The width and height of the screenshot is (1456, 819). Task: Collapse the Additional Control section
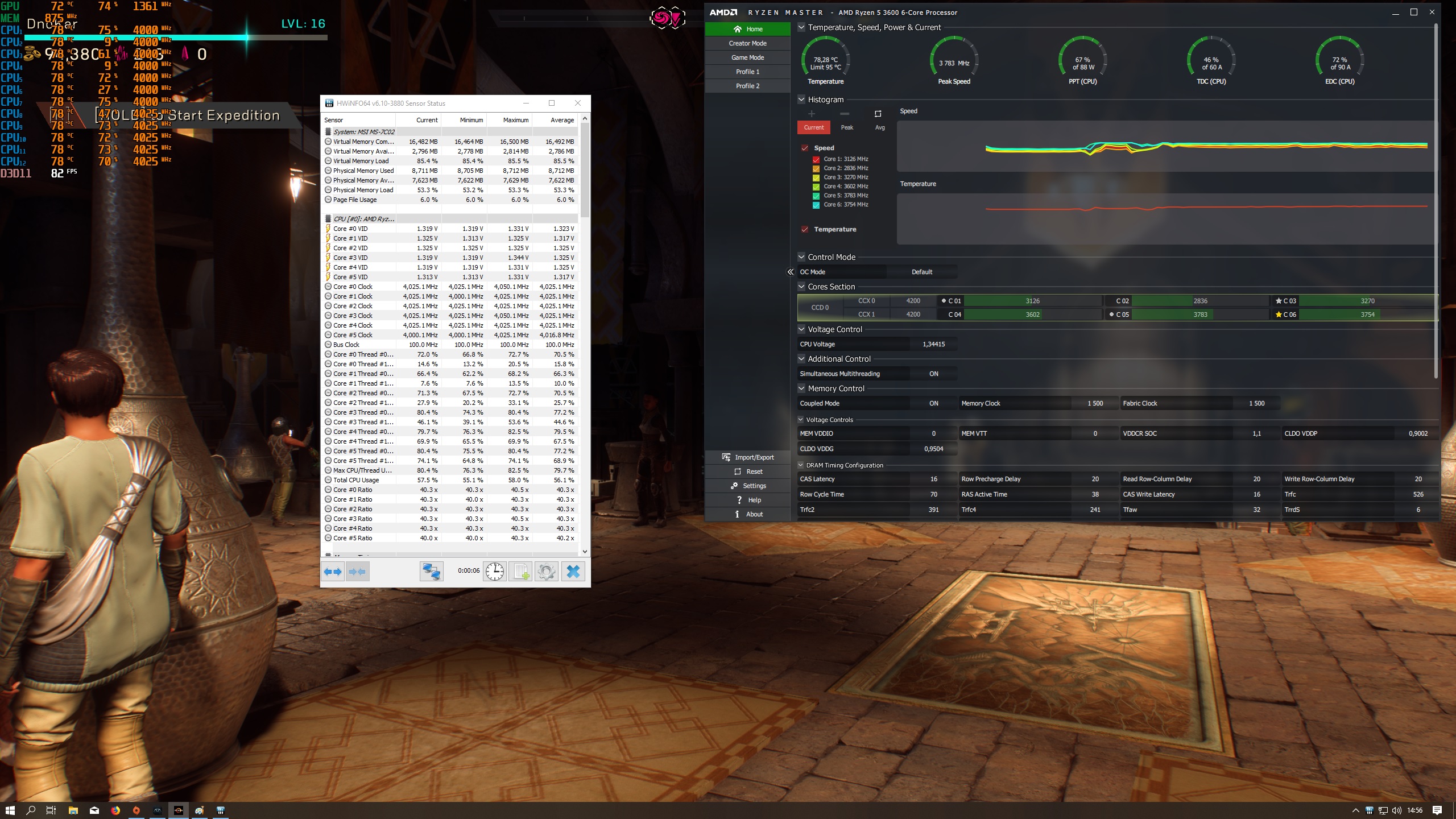[801, 358]
